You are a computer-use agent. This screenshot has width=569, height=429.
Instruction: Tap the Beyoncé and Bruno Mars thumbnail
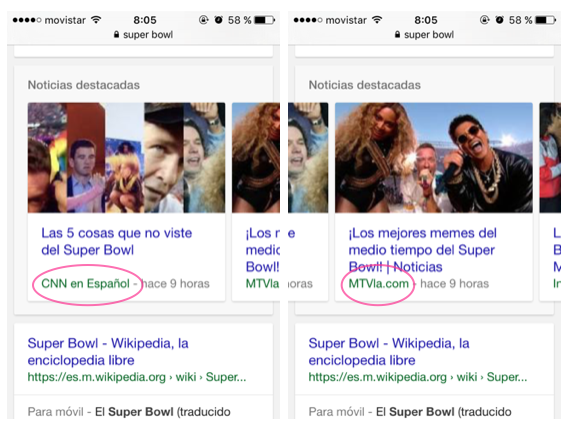pyautogui.click(x=434, y=158)
